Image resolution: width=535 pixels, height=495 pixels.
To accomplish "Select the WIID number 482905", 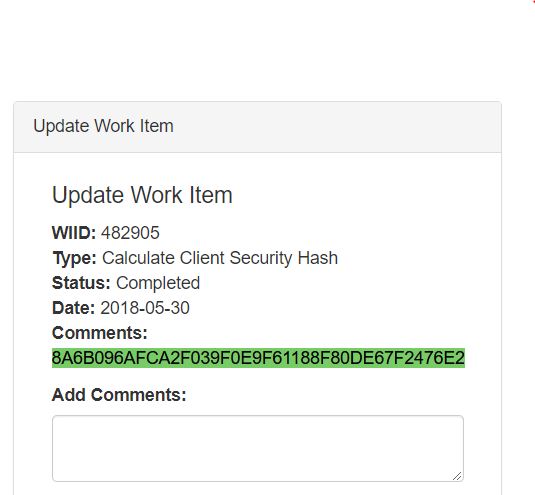I will (x=130, y=233).
